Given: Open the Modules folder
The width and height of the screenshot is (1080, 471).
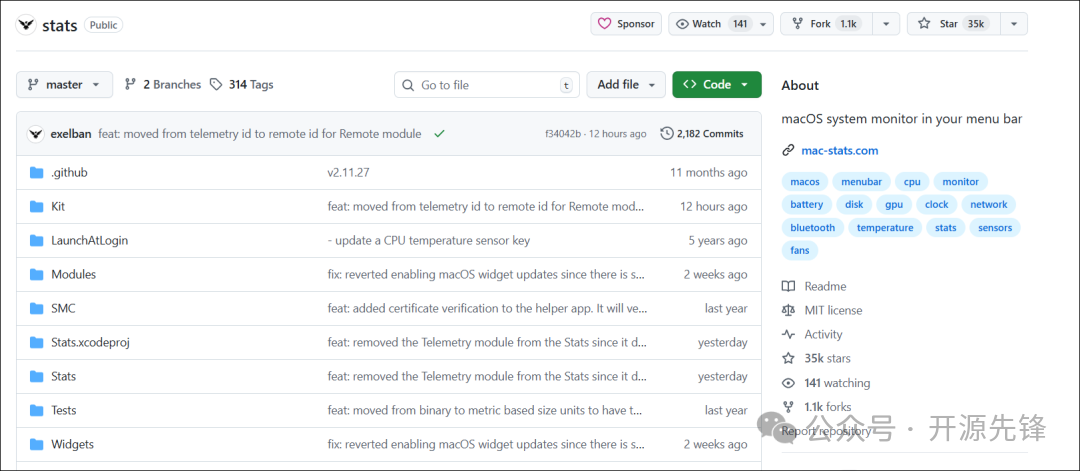Looking at the screenshot, I should pyautogui.click(x=73, y=274).
